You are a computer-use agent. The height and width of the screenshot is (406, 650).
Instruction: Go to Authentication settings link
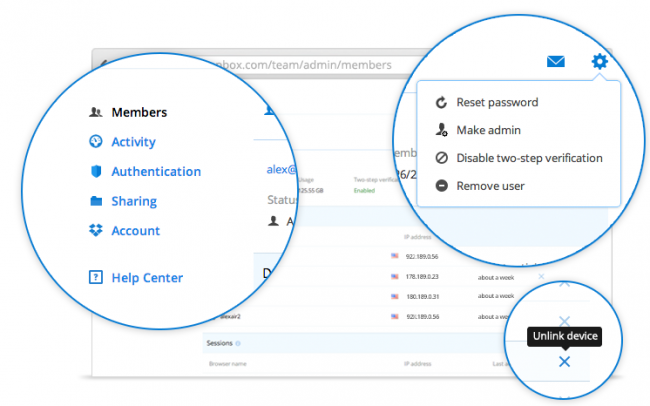[156, 172]
